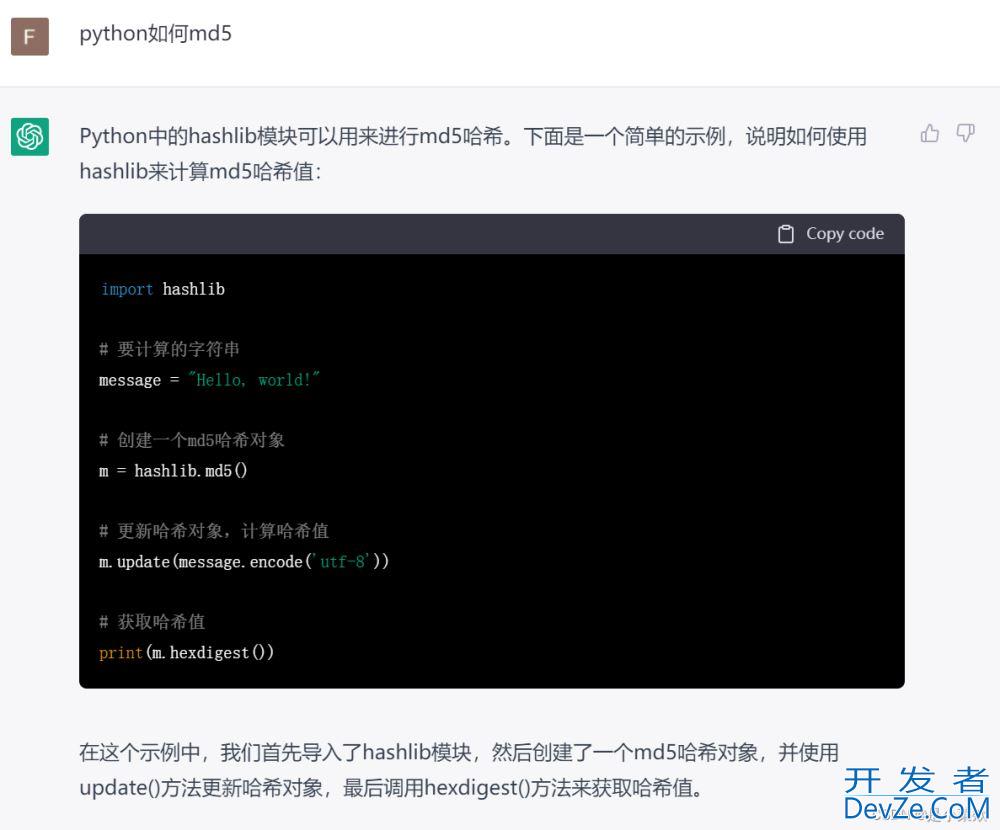Click the comment '# 要计算的字符串'
Viewport: 1000px width, 830px height.
coord(169,349)
